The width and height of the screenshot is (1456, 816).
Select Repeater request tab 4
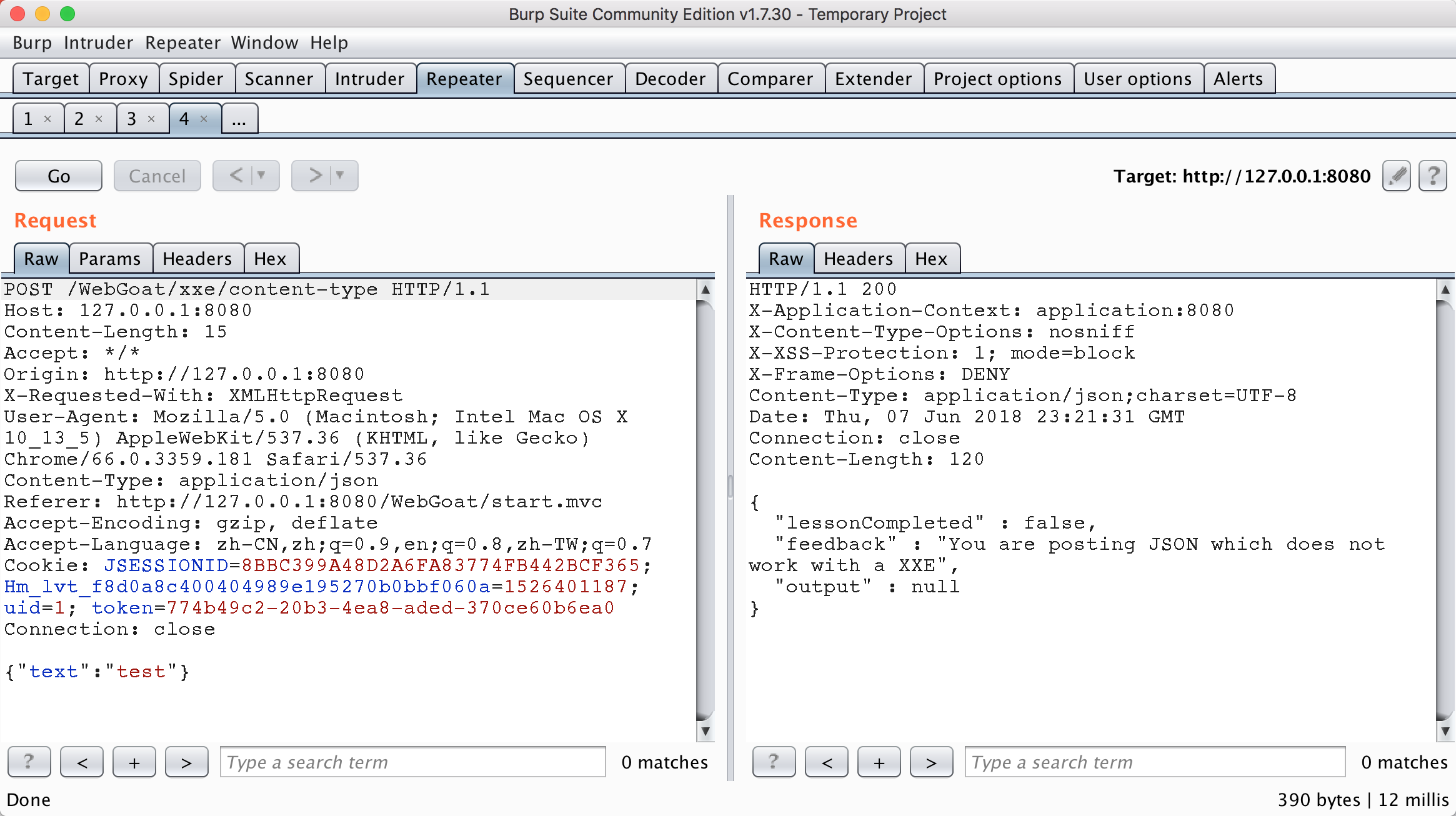(185, 119)
